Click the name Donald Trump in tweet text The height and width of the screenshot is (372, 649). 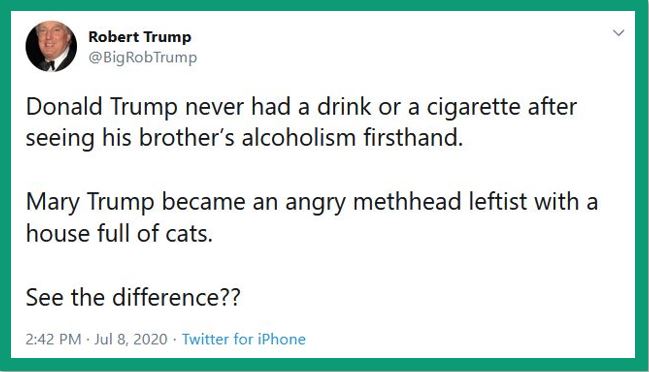tap(101, 107)
